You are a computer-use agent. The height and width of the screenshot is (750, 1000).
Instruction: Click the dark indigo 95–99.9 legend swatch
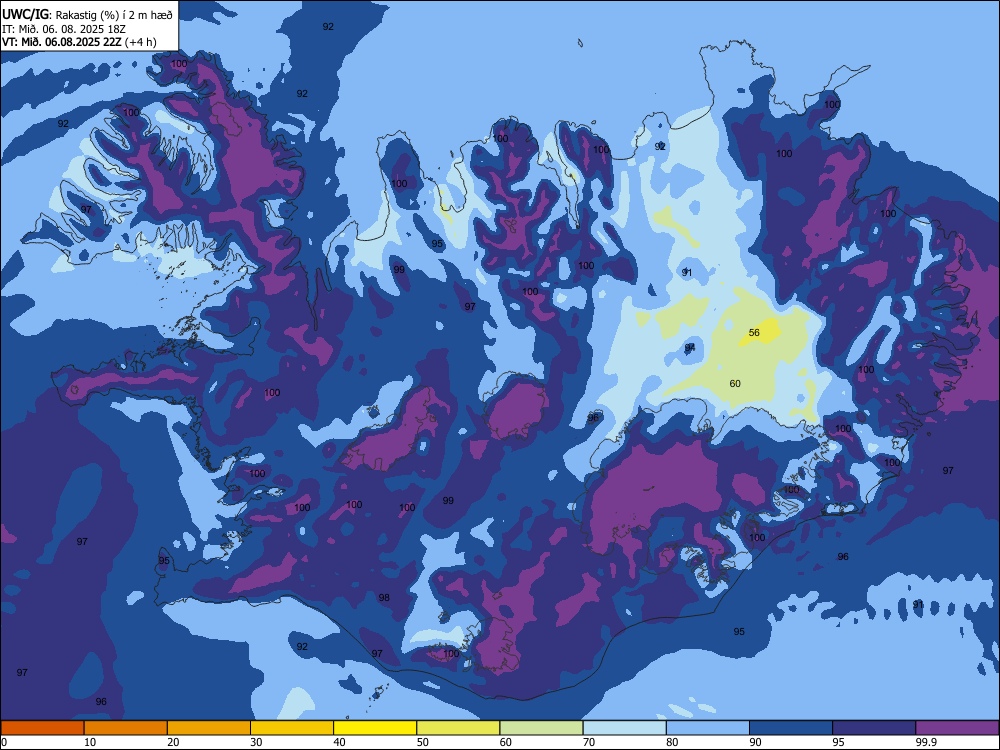click(x=874, y=728)
